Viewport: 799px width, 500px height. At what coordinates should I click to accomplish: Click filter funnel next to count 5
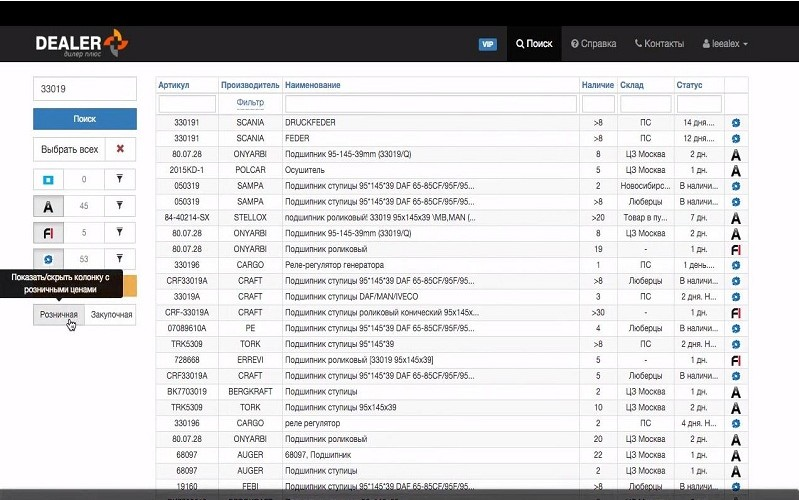pos(120,232)
